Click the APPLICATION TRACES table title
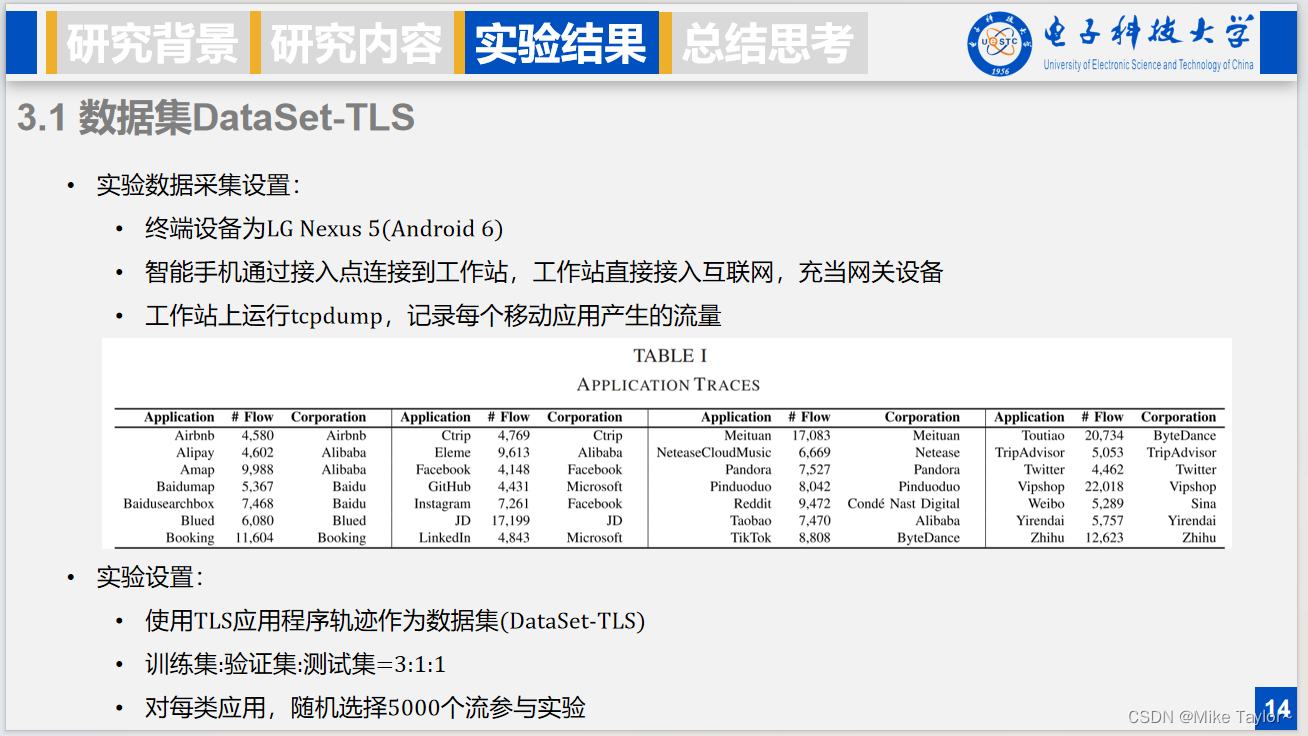The image size is (1308, 736). point(669,385)
